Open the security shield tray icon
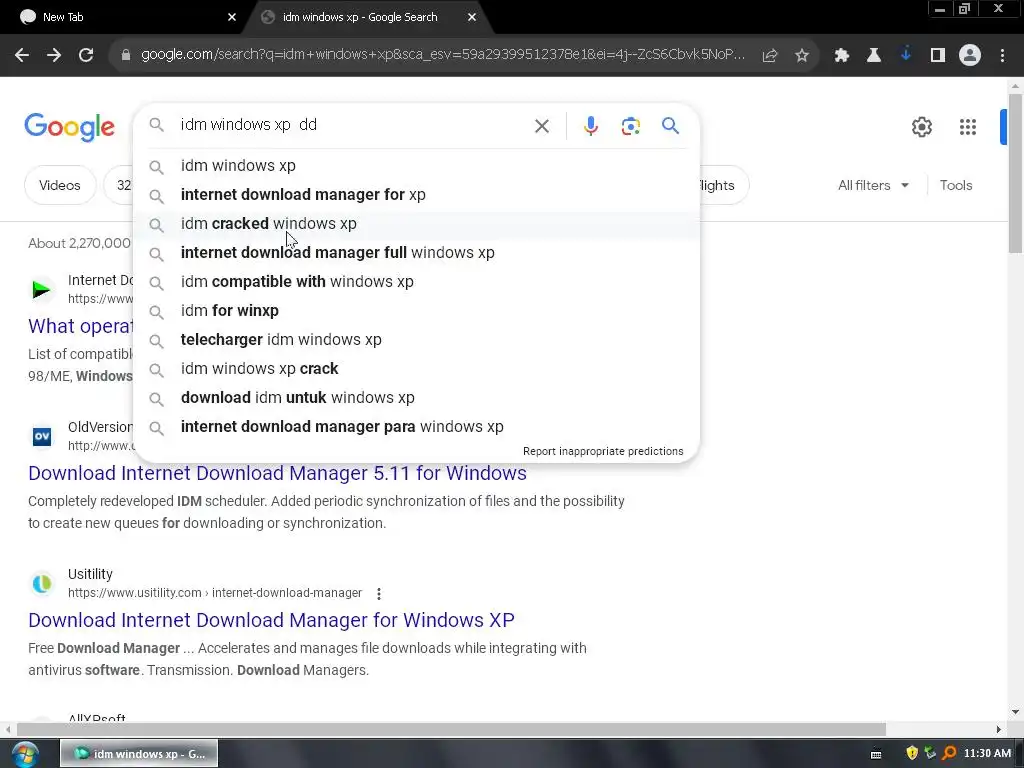1024x768 pixels. [x=912, y=753]
